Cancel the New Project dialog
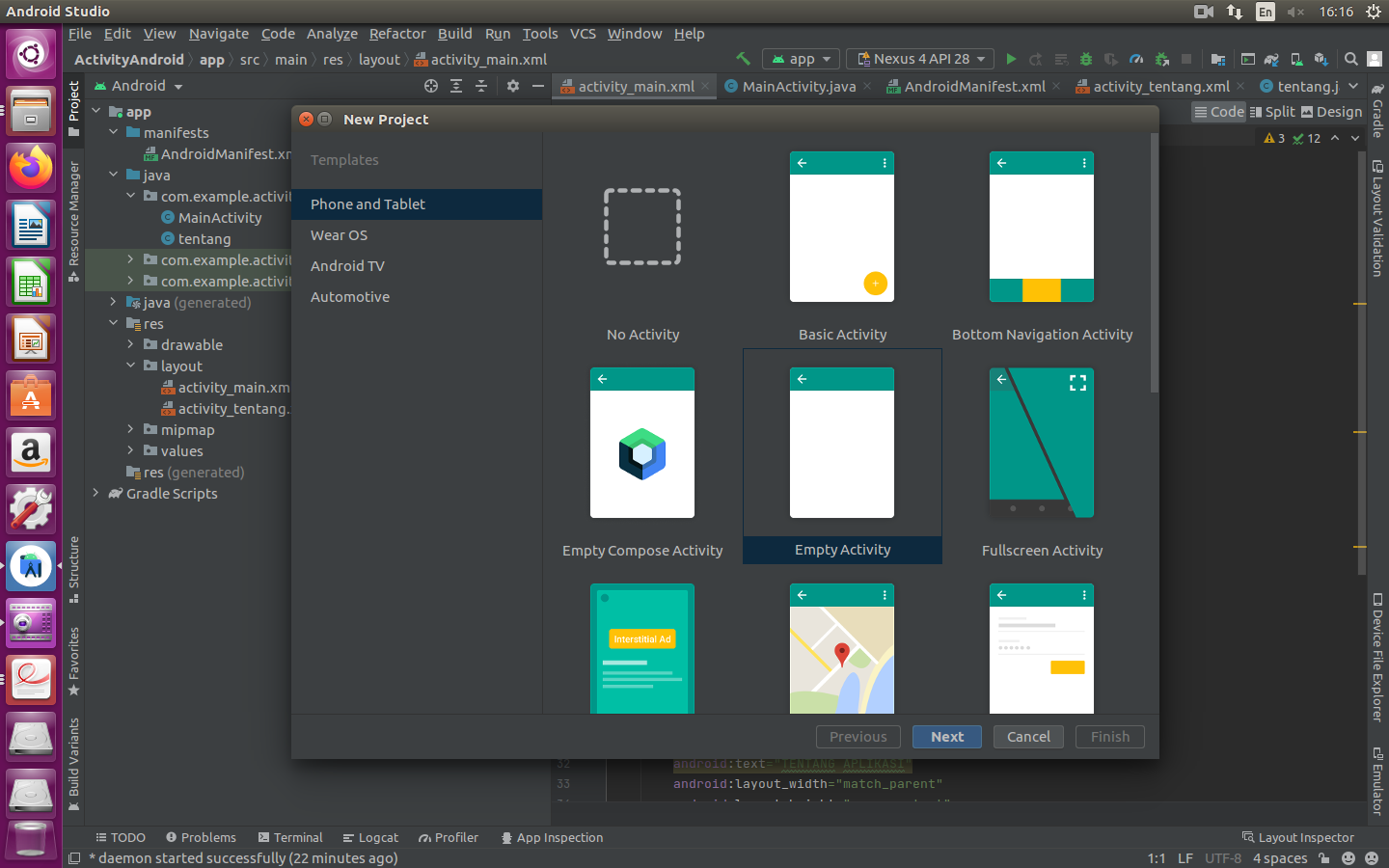 [1028, 737]
